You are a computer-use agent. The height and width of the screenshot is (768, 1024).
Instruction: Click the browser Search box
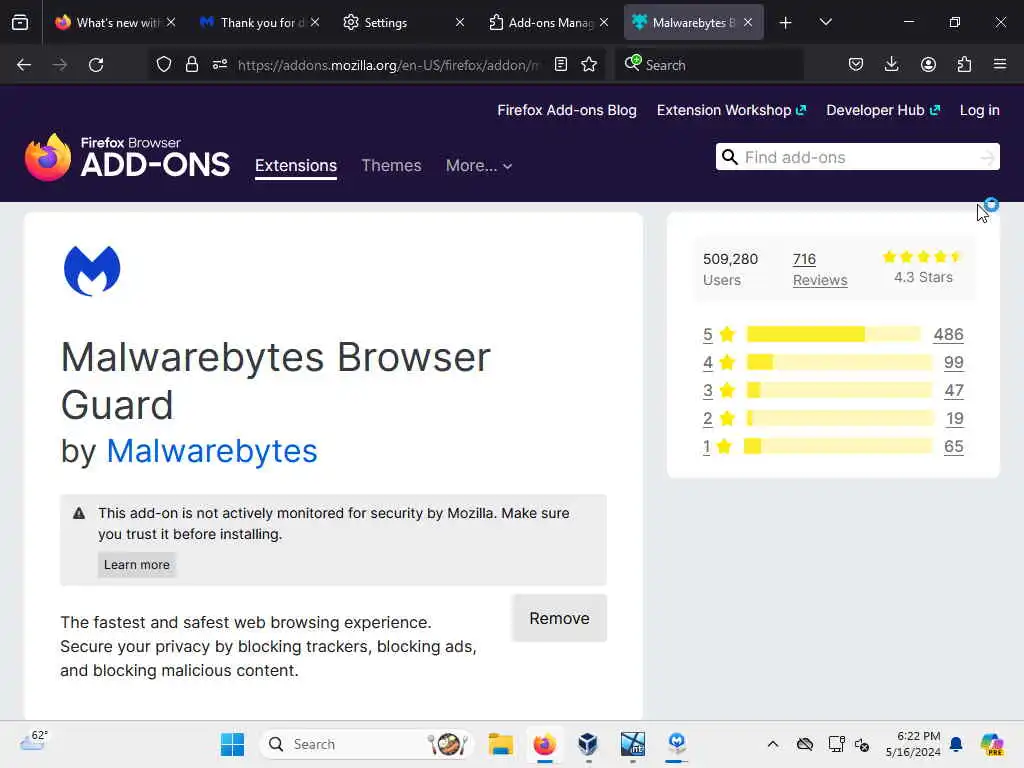[x=709, y=65]
